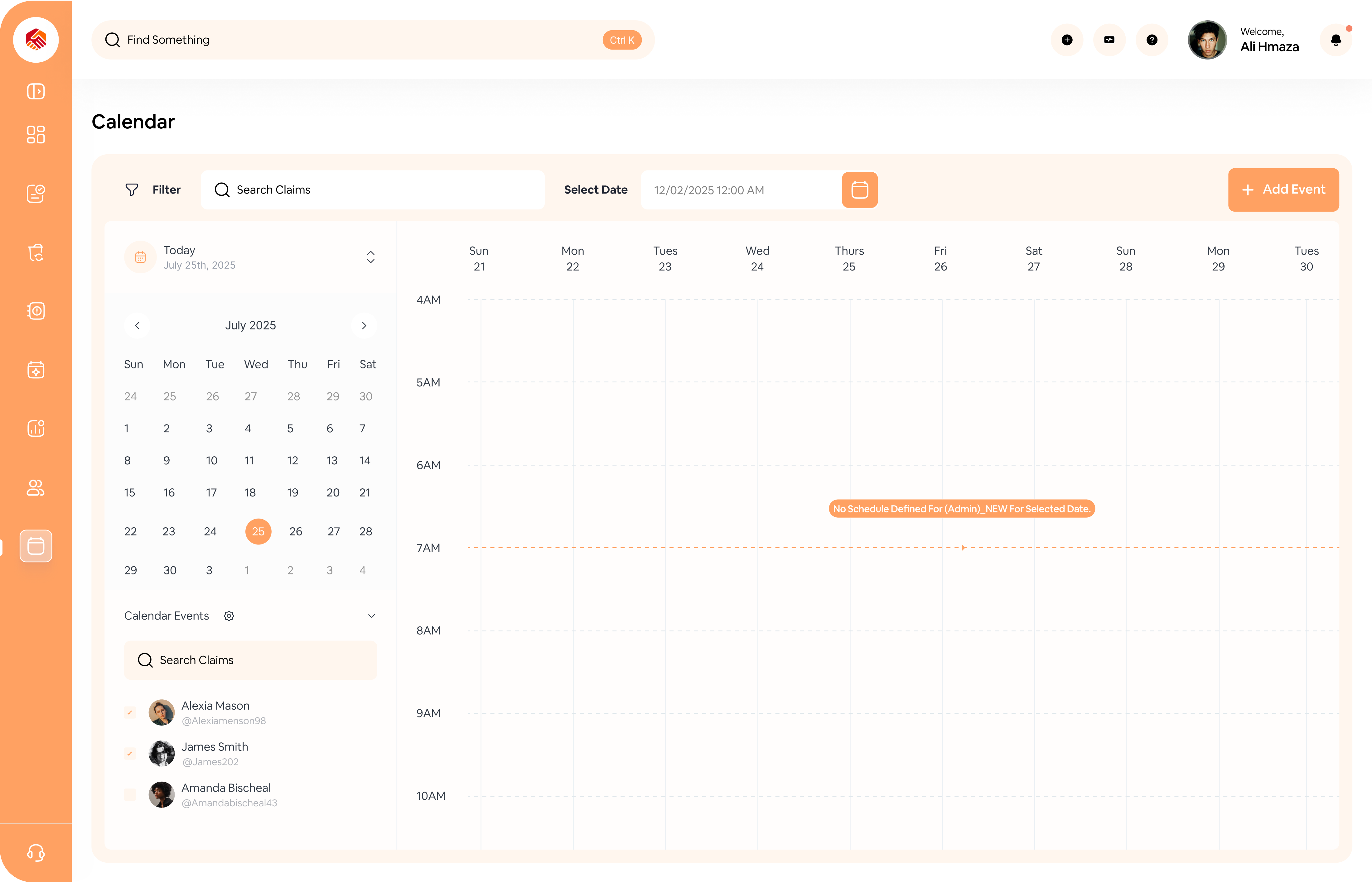Click the plus circle icon in header

(1067, 40)
